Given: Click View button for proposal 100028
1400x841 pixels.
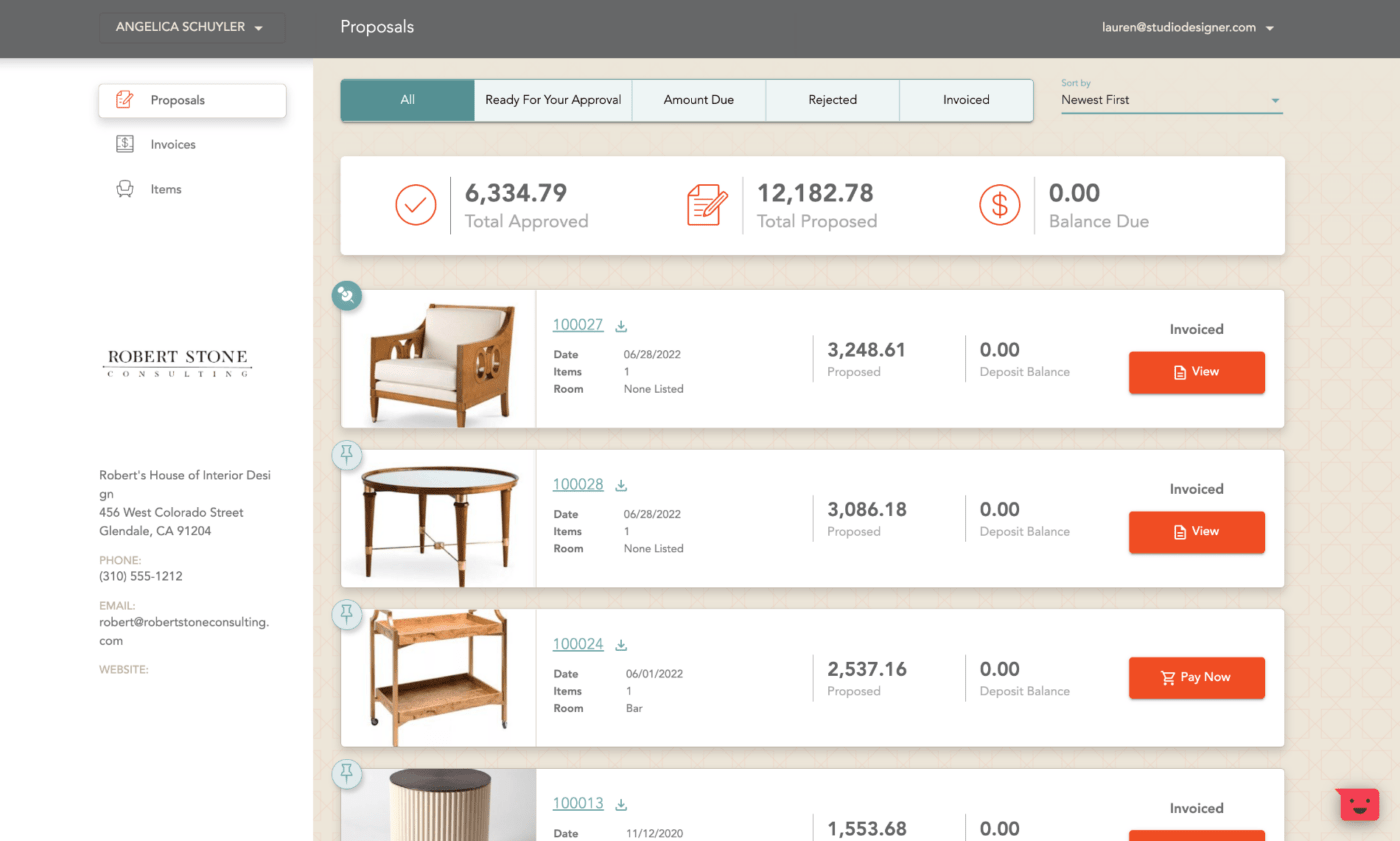Looking at the screenshot, I should tap(1197, 532).
